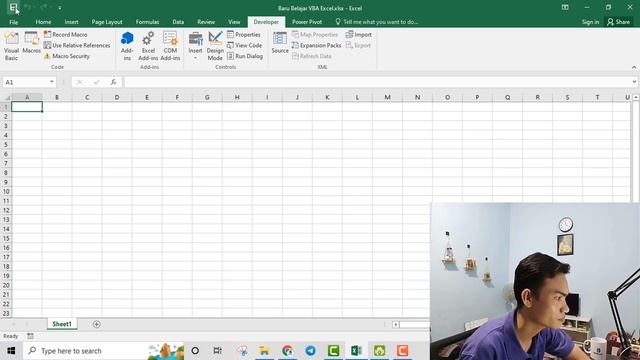Open the XML Source pane
The image size is (640, 360).
(x=280, y=43)
